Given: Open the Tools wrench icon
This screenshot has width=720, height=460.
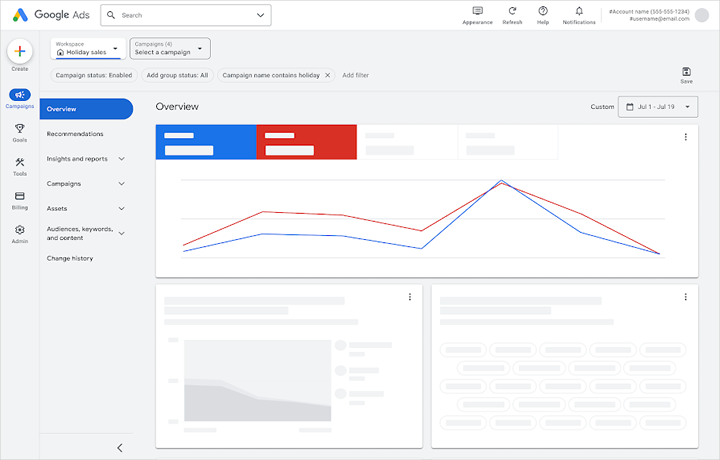Looking at the screenshot, I should coord(20,164).
